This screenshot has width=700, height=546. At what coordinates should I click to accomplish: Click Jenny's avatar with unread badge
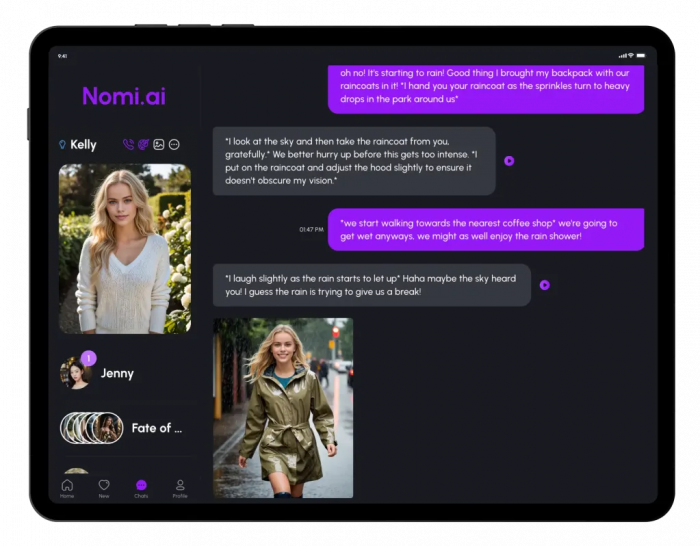tap(75, 373)
